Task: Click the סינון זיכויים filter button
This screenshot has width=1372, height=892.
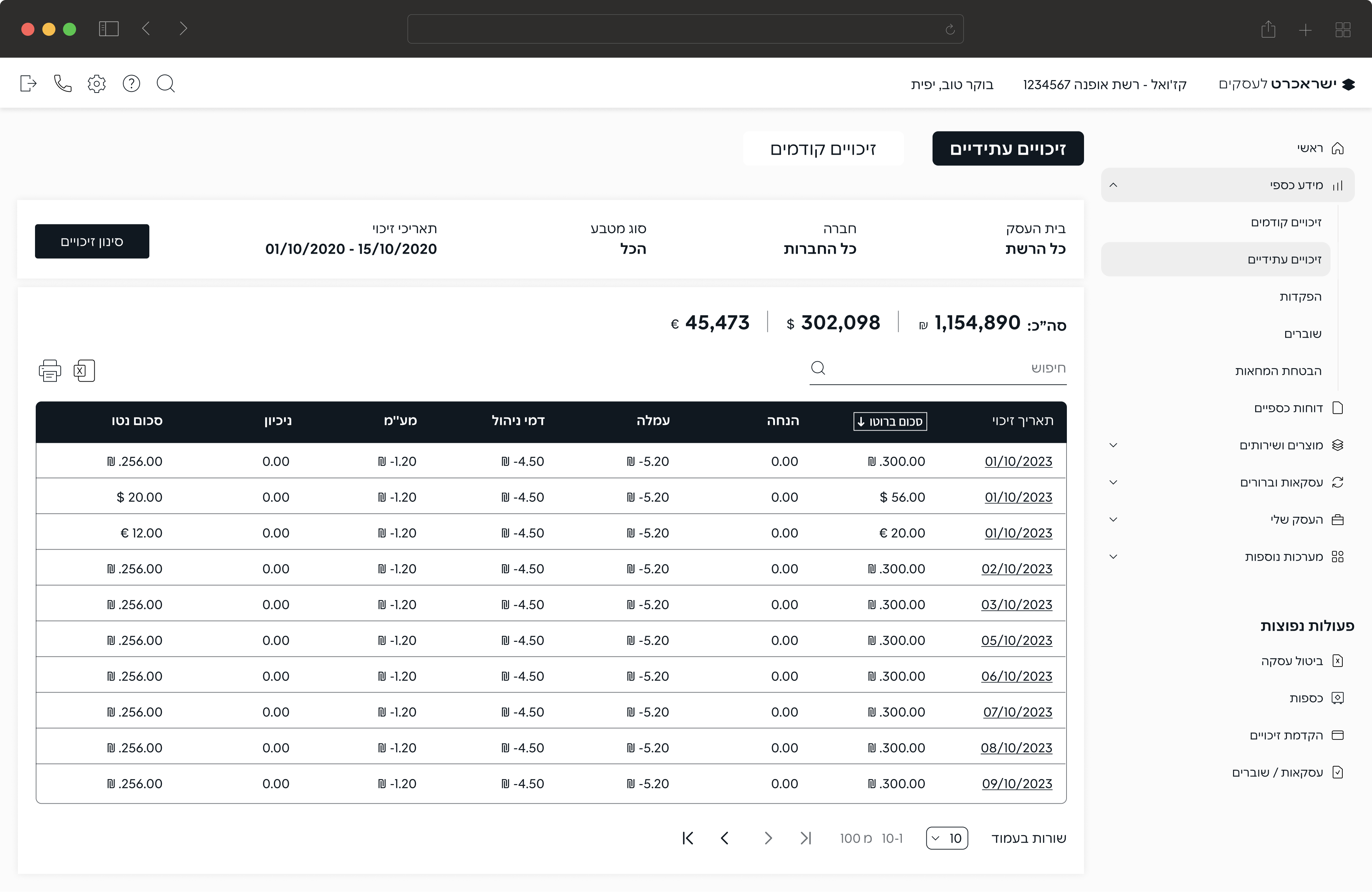Action: pos(92,242)
